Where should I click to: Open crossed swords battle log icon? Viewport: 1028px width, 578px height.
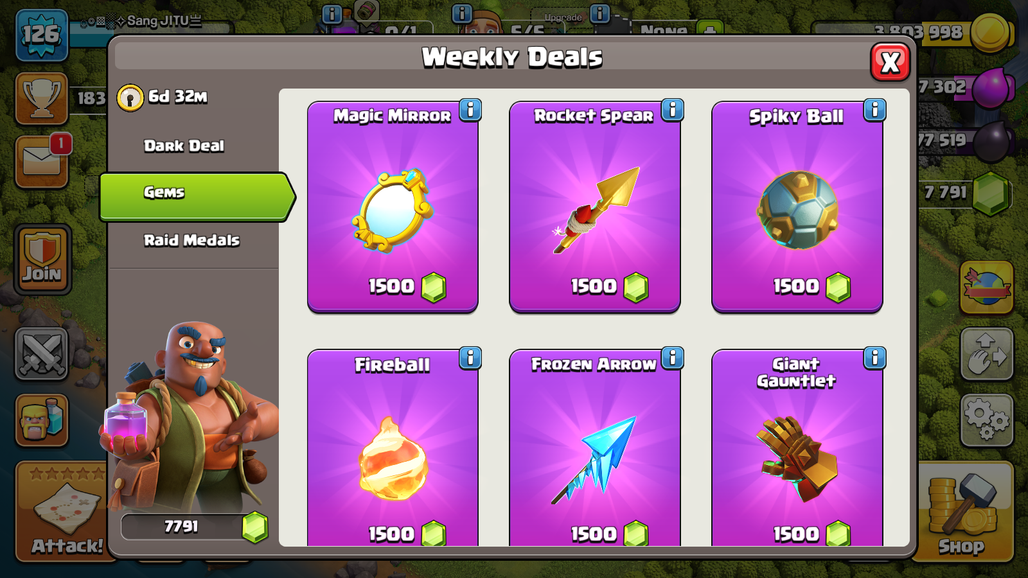[x=41, y=355]
